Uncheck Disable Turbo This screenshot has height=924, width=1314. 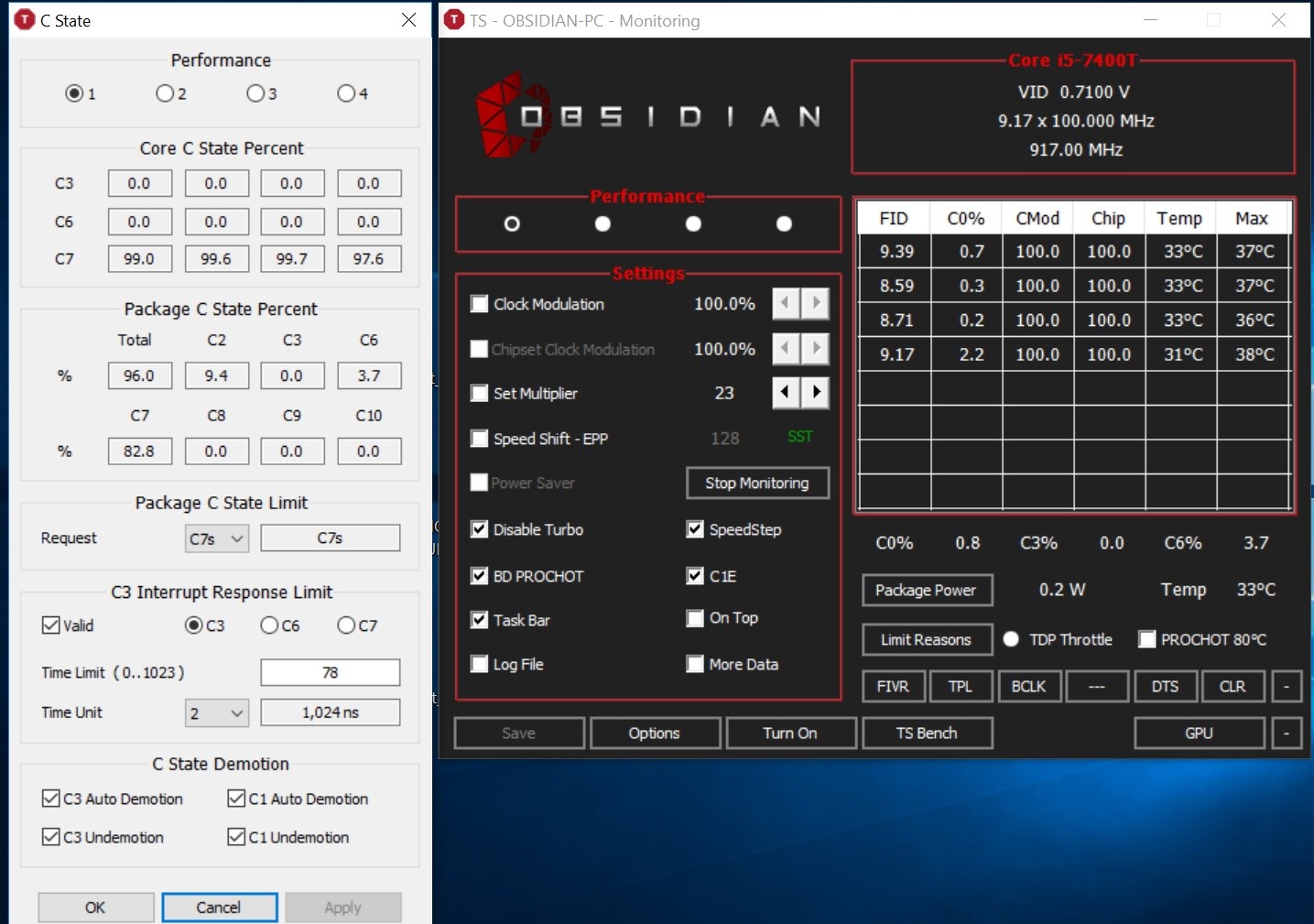(479, 529)
